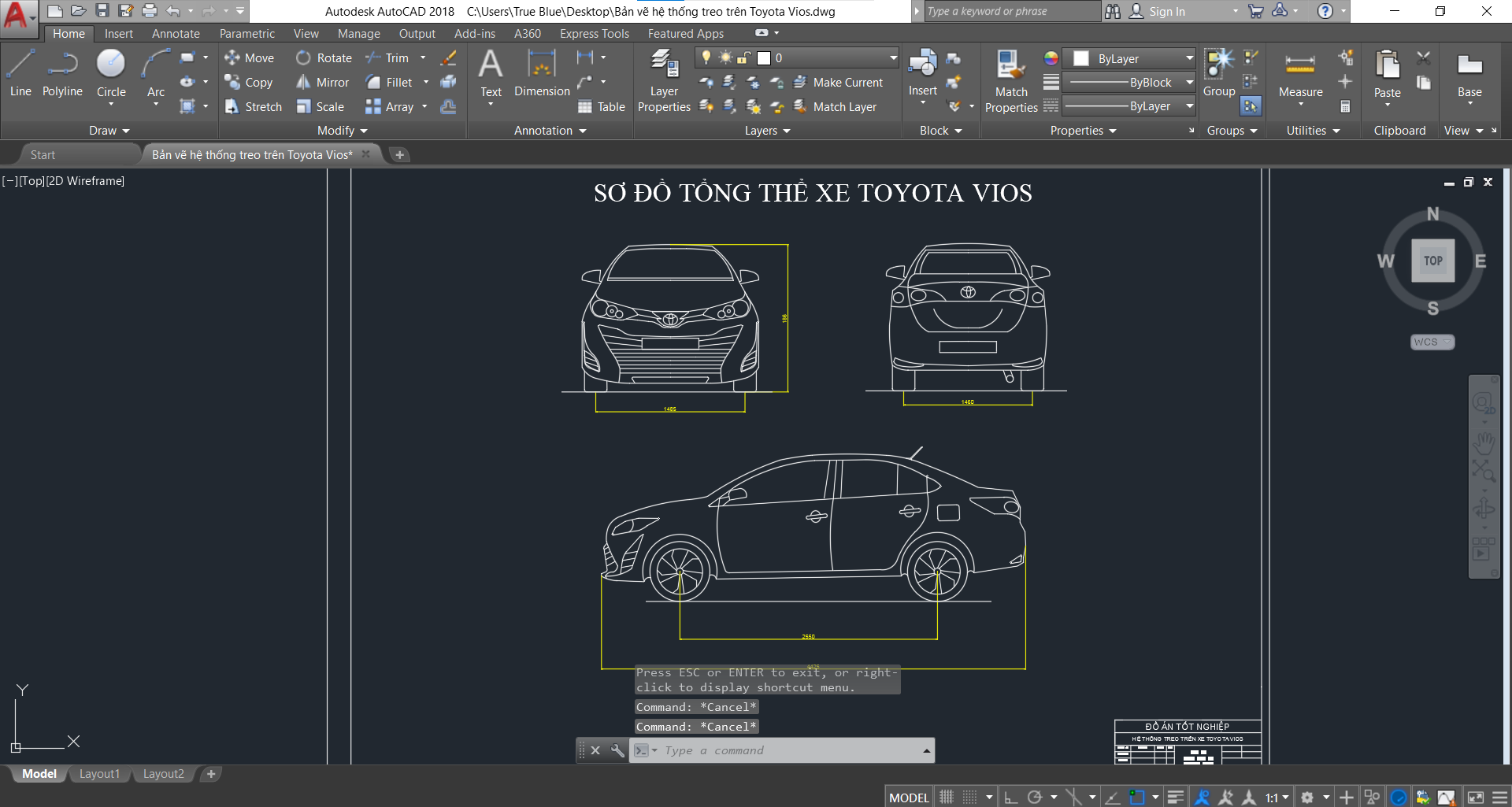Click Match Layer button
This screenshot has height=807, width=1512.
click(x=835, y=106)
